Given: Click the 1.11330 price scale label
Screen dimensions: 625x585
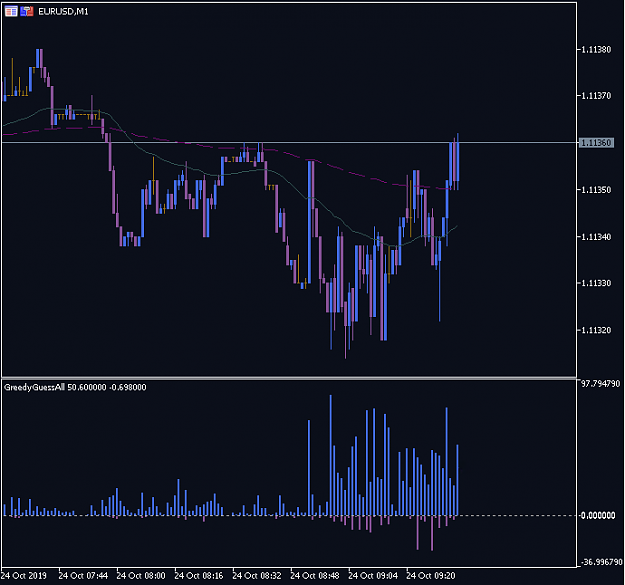Looking at the screenshot, I should [596, 283].
